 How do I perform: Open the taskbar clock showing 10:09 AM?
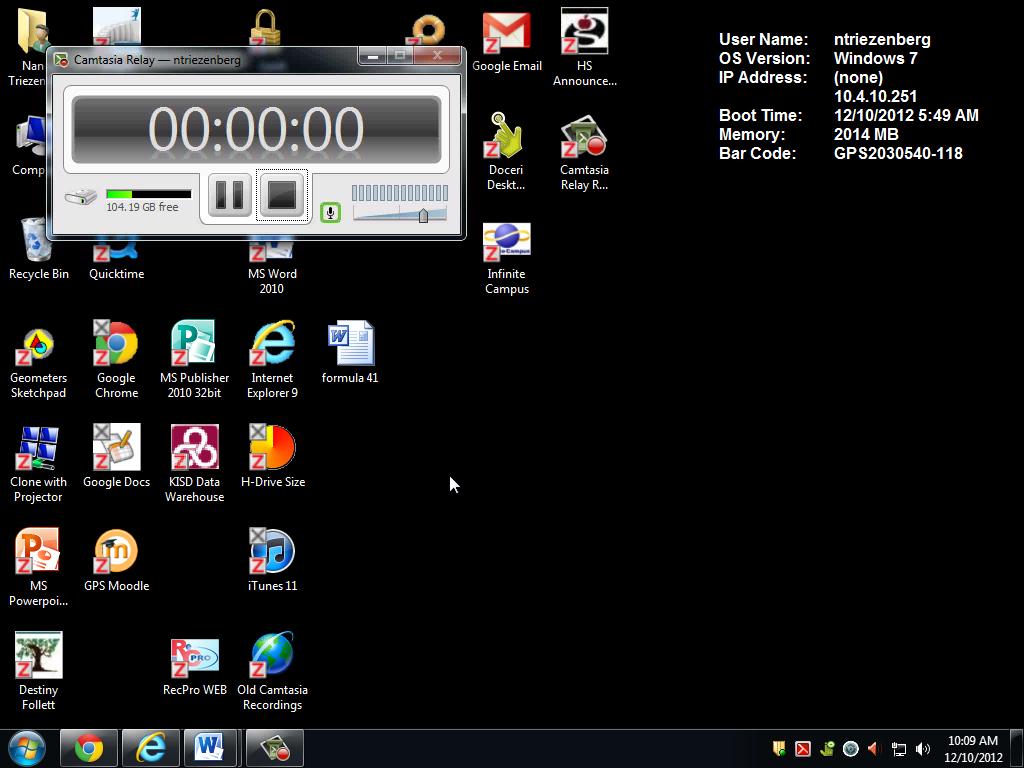tap(973, 748)
